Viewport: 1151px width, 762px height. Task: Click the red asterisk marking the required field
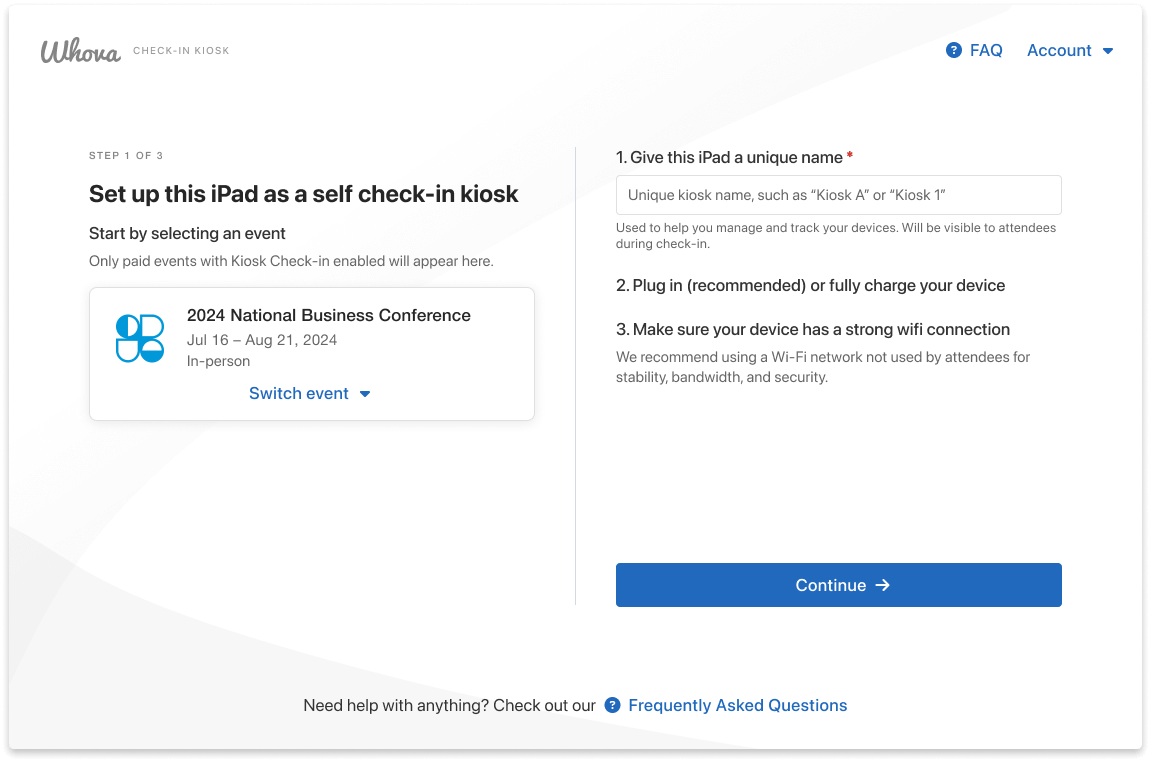coord(848,157)
